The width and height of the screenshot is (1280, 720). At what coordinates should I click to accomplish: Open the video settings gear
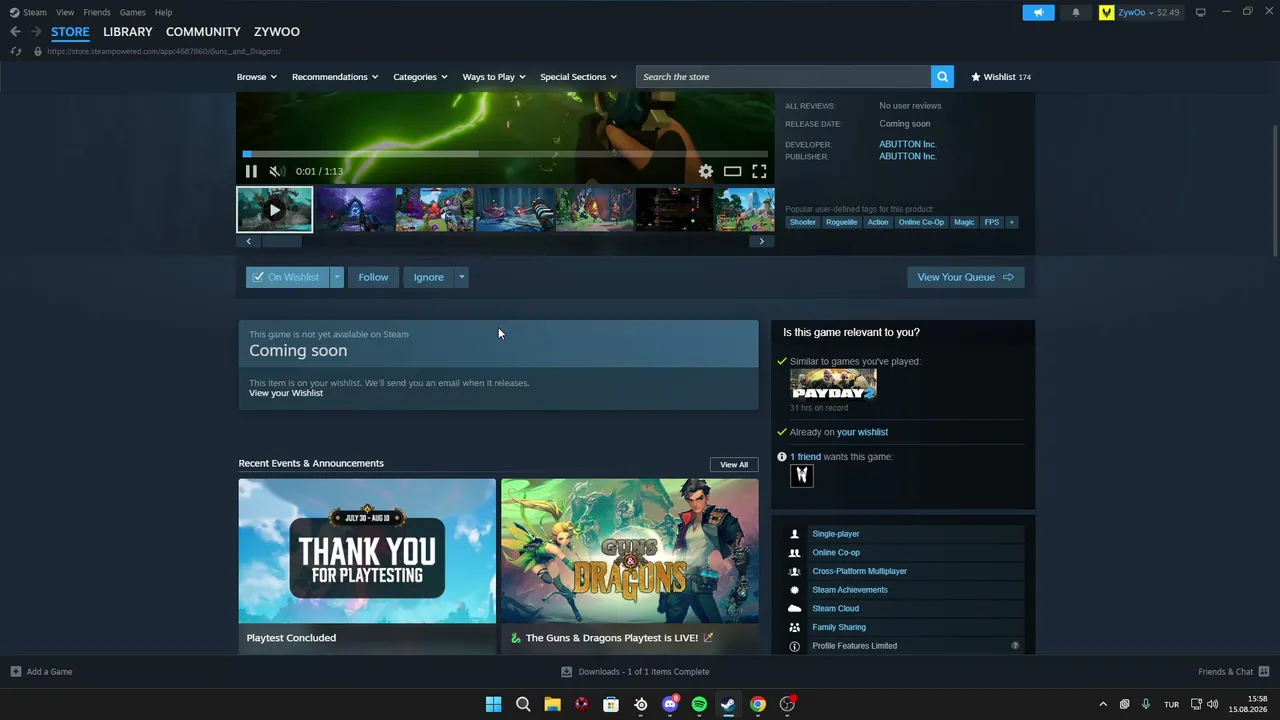click(x=706, y=171)
